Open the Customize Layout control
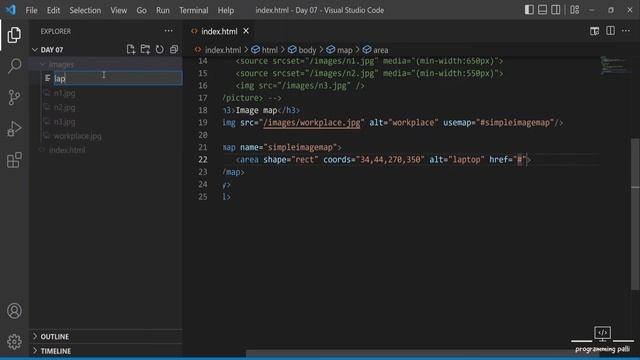The width and height of the screenshot is (640, 360). click(x=575, y=10)
